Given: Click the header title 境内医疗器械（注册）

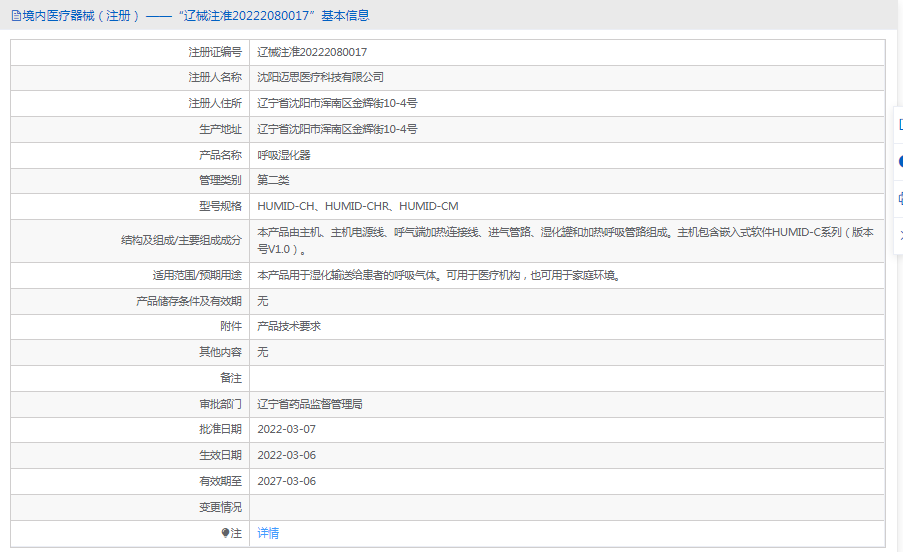Looking at the screenshot, I should [81, 16].
